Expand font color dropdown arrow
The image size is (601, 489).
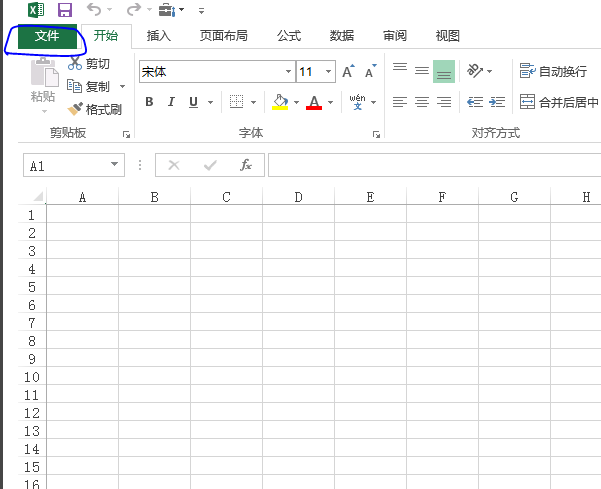point(330,102)
